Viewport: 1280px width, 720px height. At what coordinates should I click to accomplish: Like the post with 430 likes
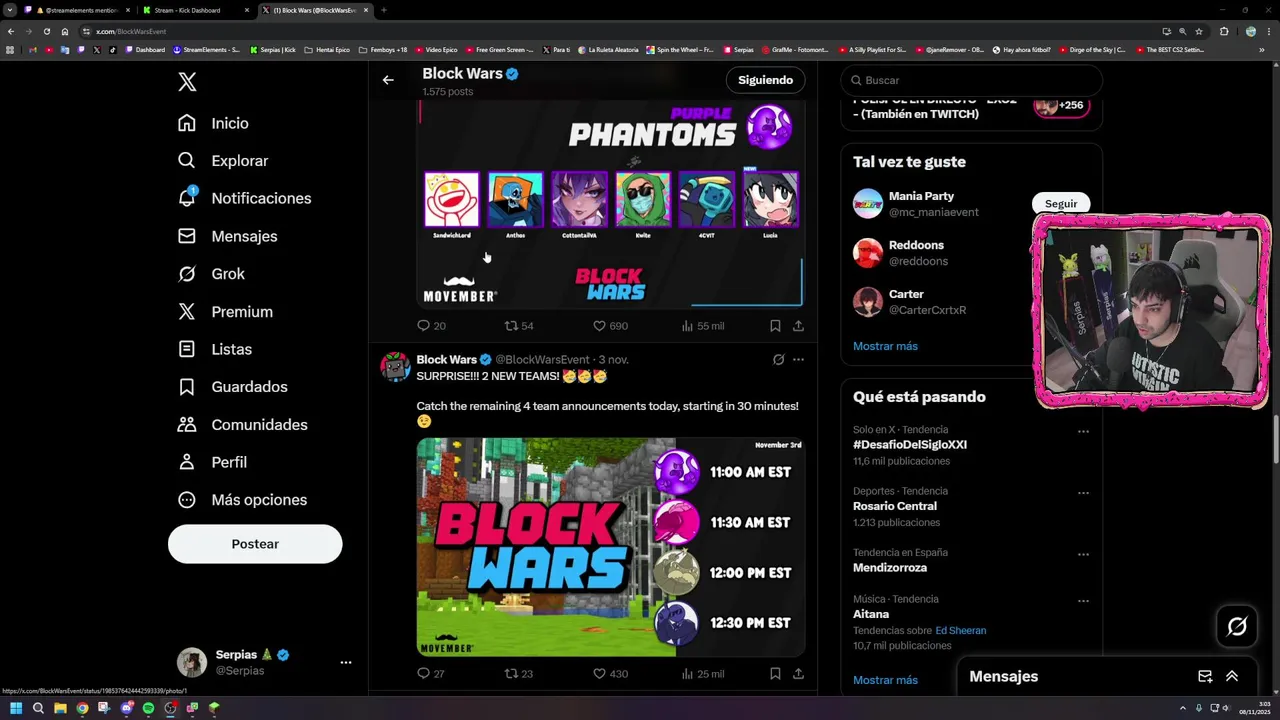pos(610,674)
